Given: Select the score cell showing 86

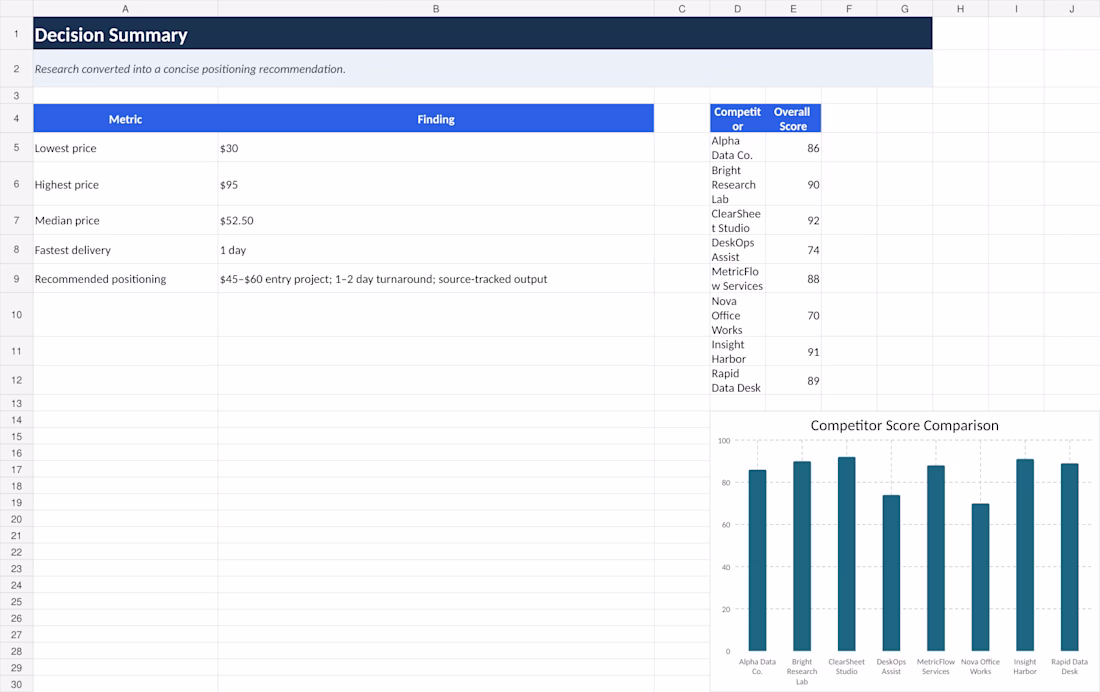Looking at the screenshot, I should 793,148.
